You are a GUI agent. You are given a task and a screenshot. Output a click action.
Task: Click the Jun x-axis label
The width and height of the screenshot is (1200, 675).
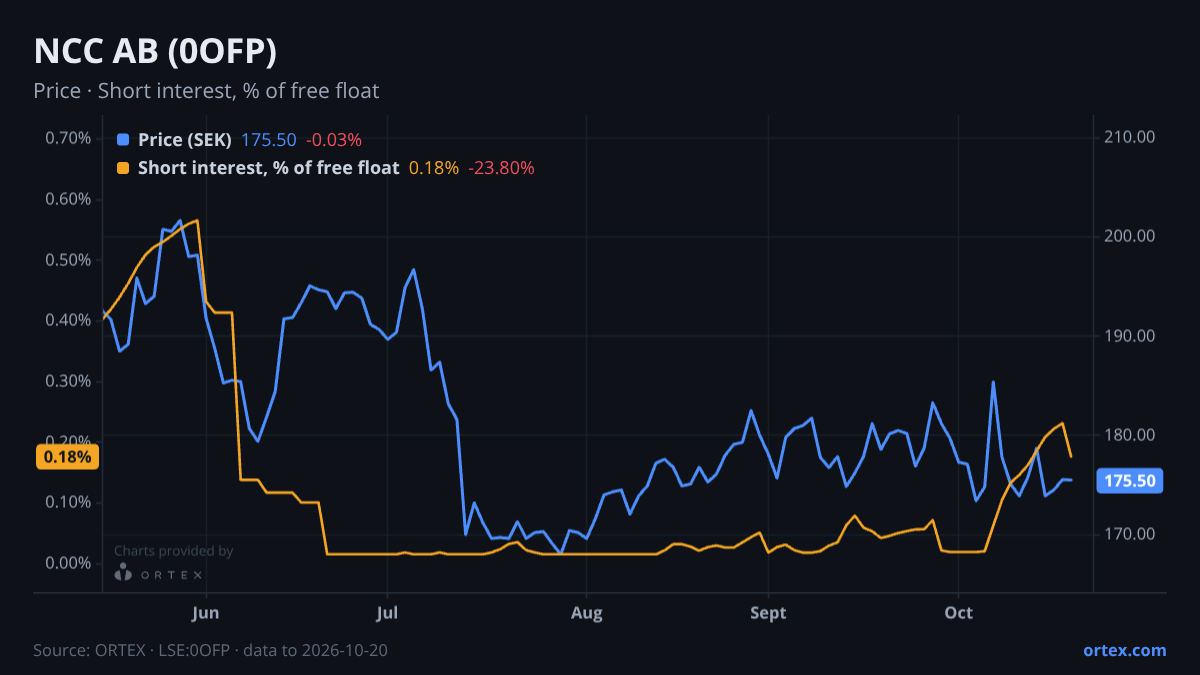(x=205, y=613)
